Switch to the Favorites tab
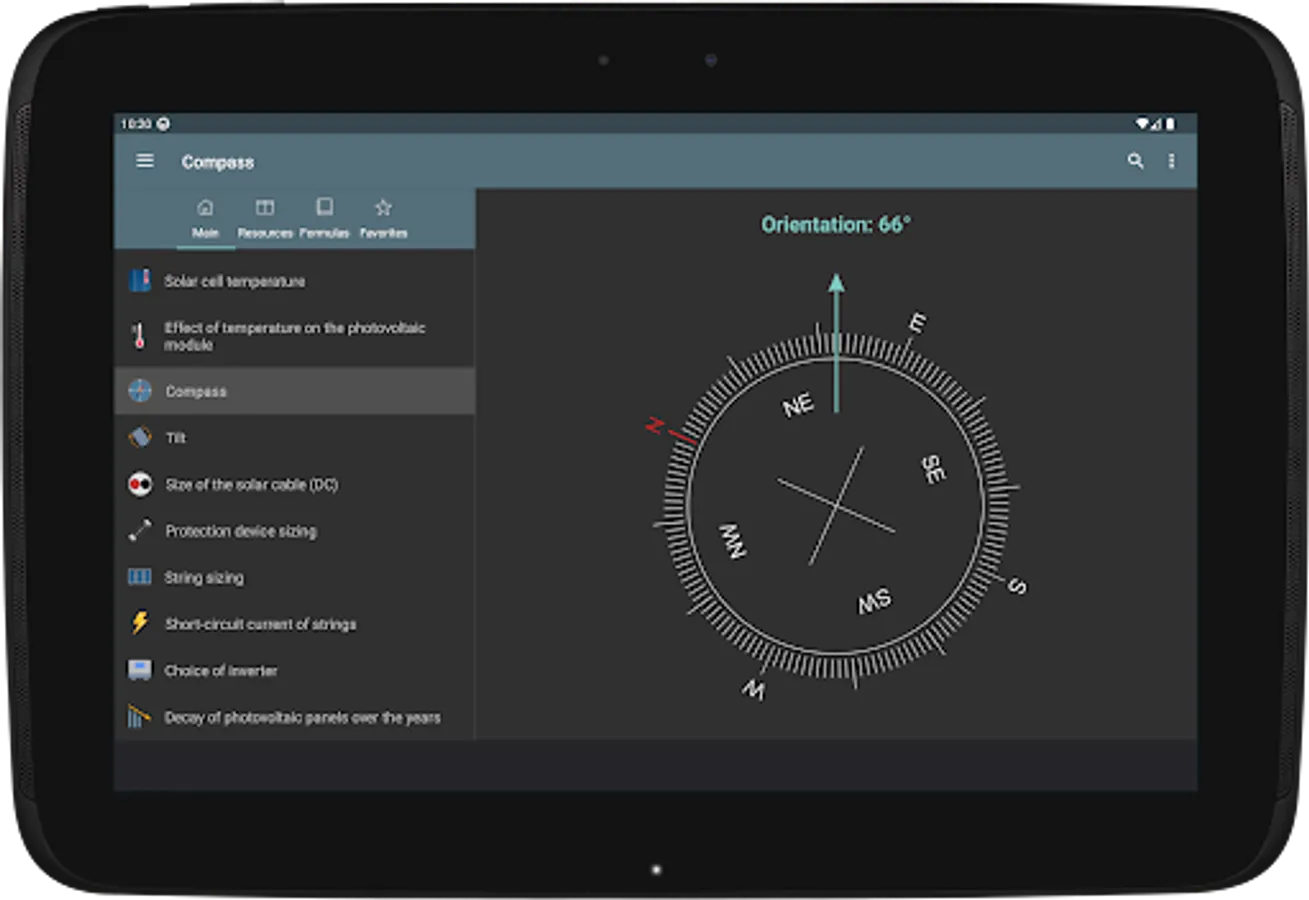The height and width of the screenshot is (900, 1309). 383,218
